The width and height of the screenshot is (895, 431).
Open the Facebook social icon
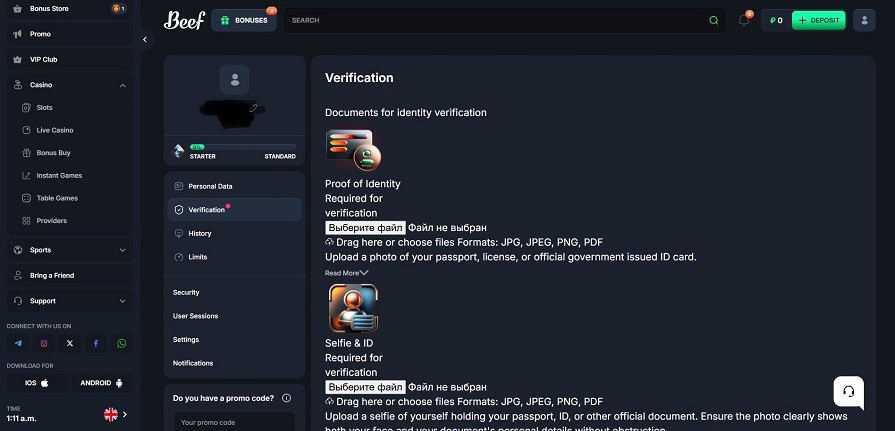(96, 343)
